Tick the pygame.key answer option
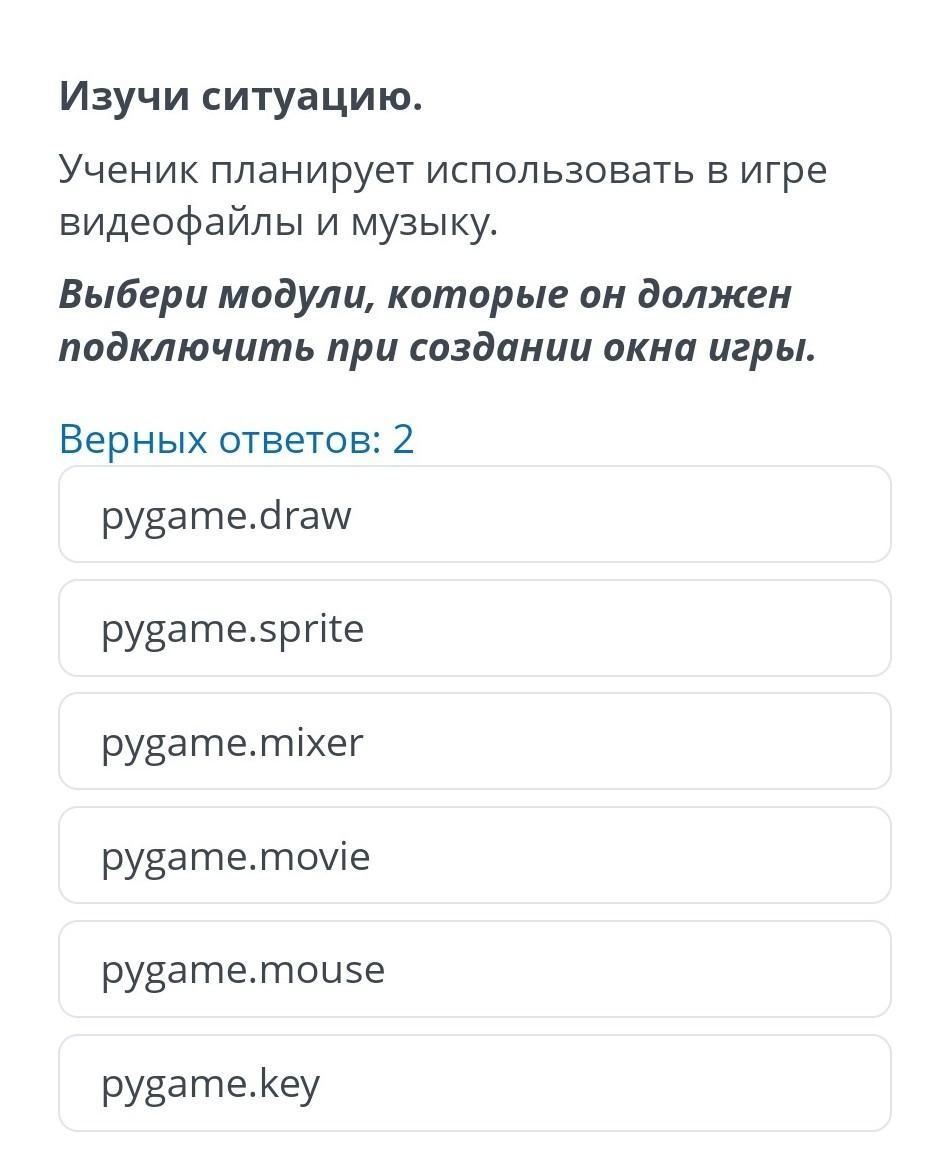 pos(474,1084)
